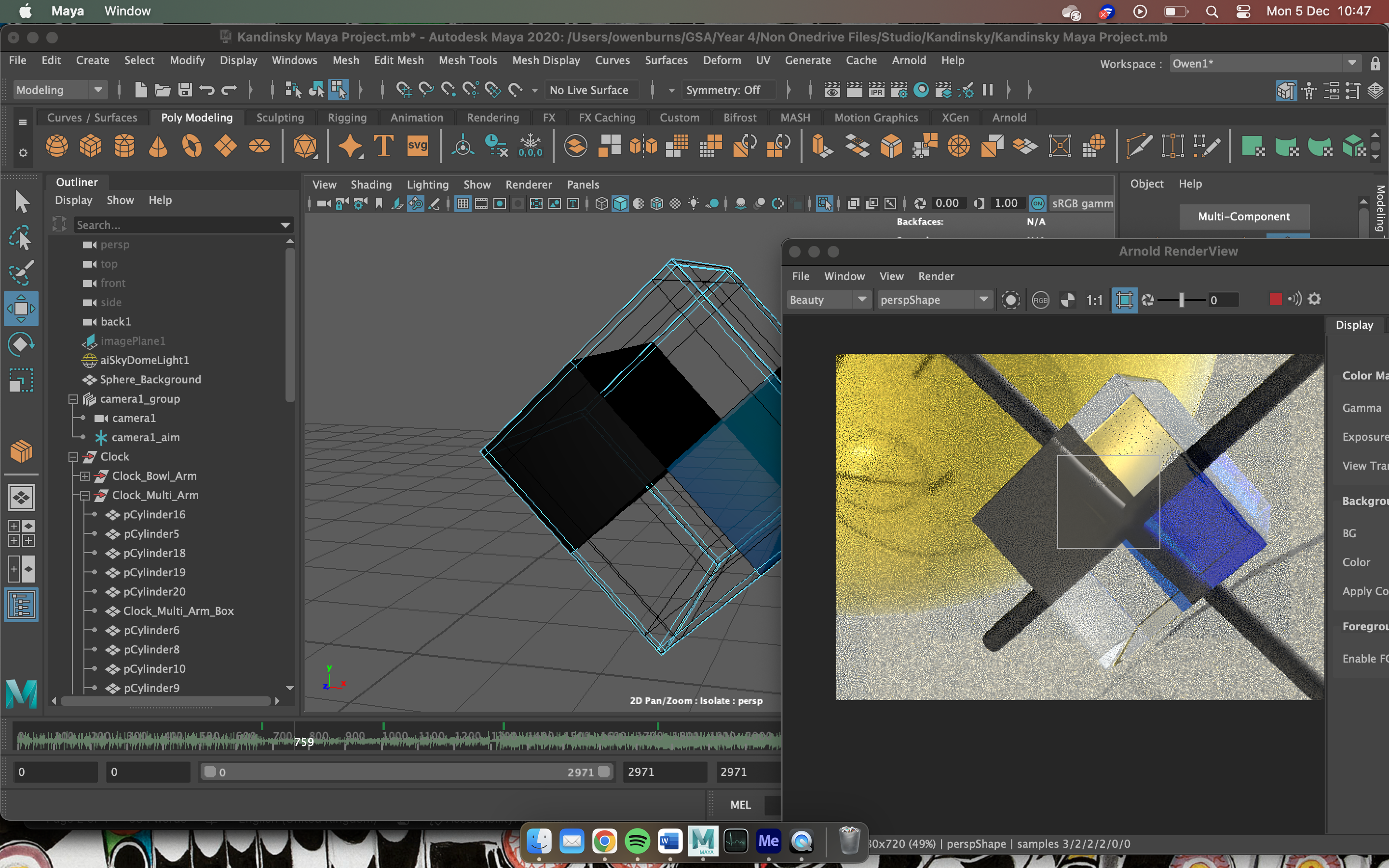Toggle crop region in Arnold RenderView

1124,299
